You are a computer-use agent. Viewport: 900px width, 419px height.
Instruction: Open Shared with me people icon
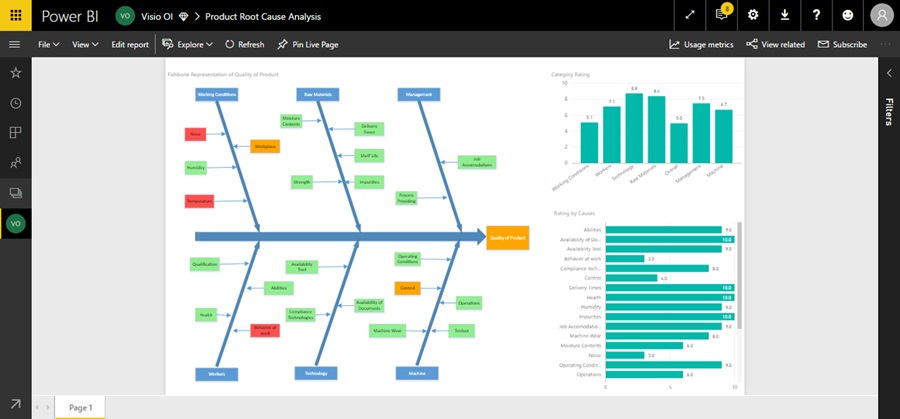(15, 164)
